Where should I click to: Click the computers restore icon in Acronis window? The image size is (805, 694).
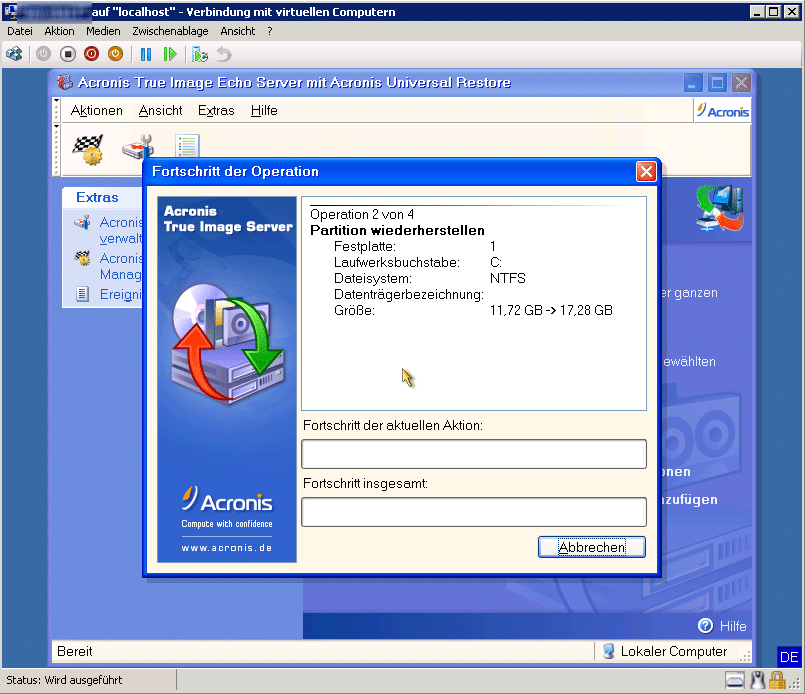[720, 208]
